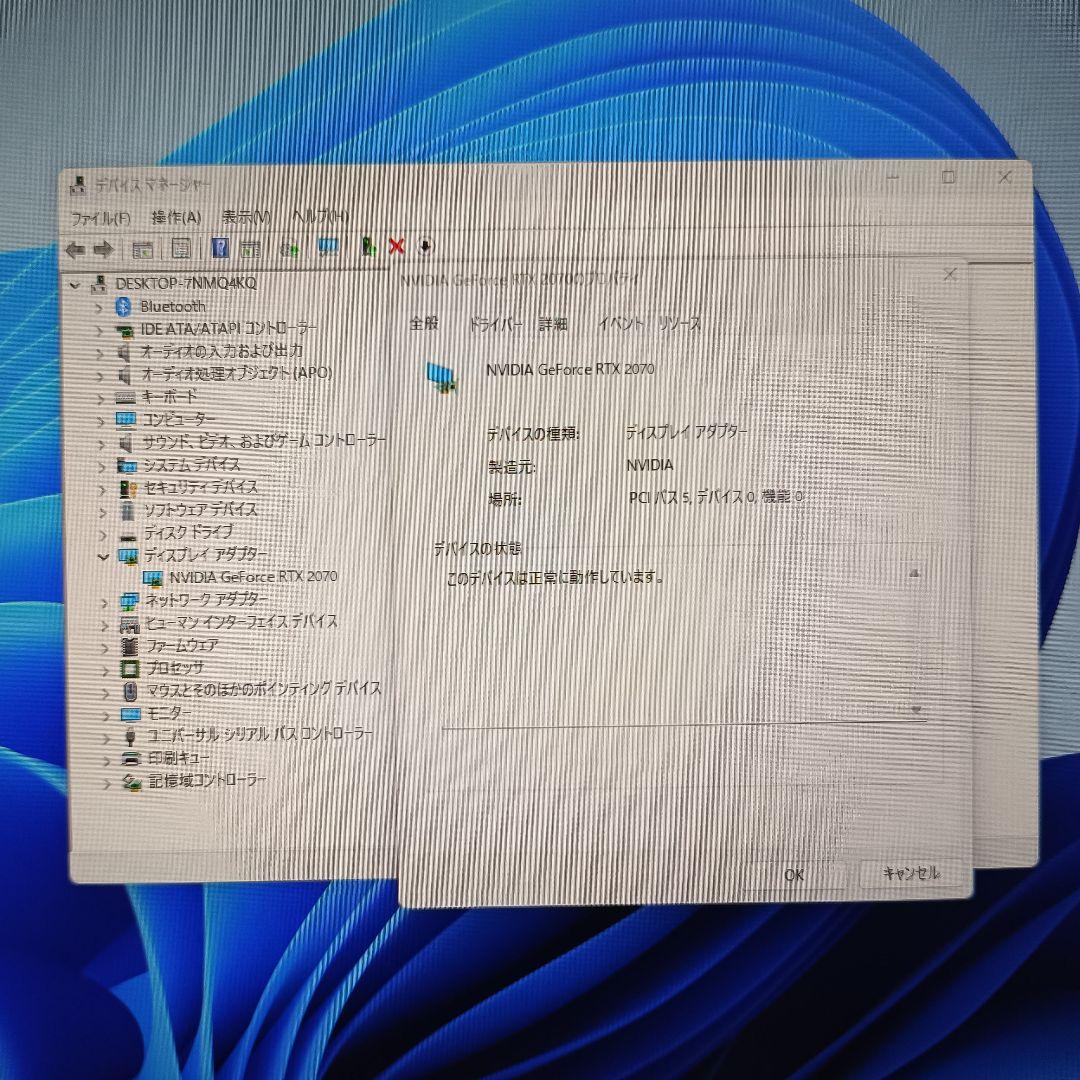Select the ネットワーク アダプター icon
The width and height of the screenshot is (1080, 1080).
click(129, 601)
